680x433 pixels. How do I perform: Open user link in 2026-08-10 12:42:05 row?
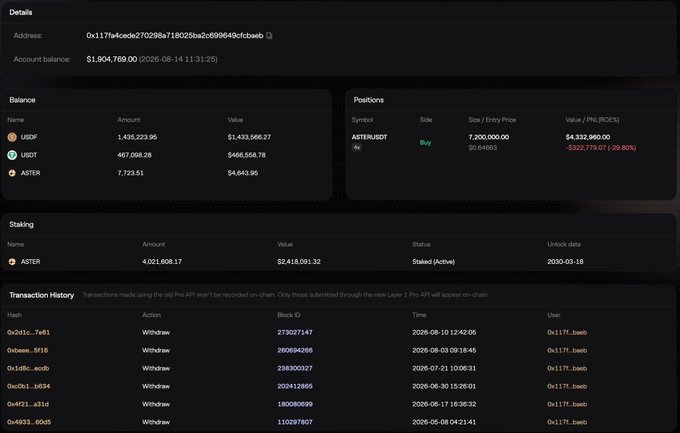tap(567, 332)
